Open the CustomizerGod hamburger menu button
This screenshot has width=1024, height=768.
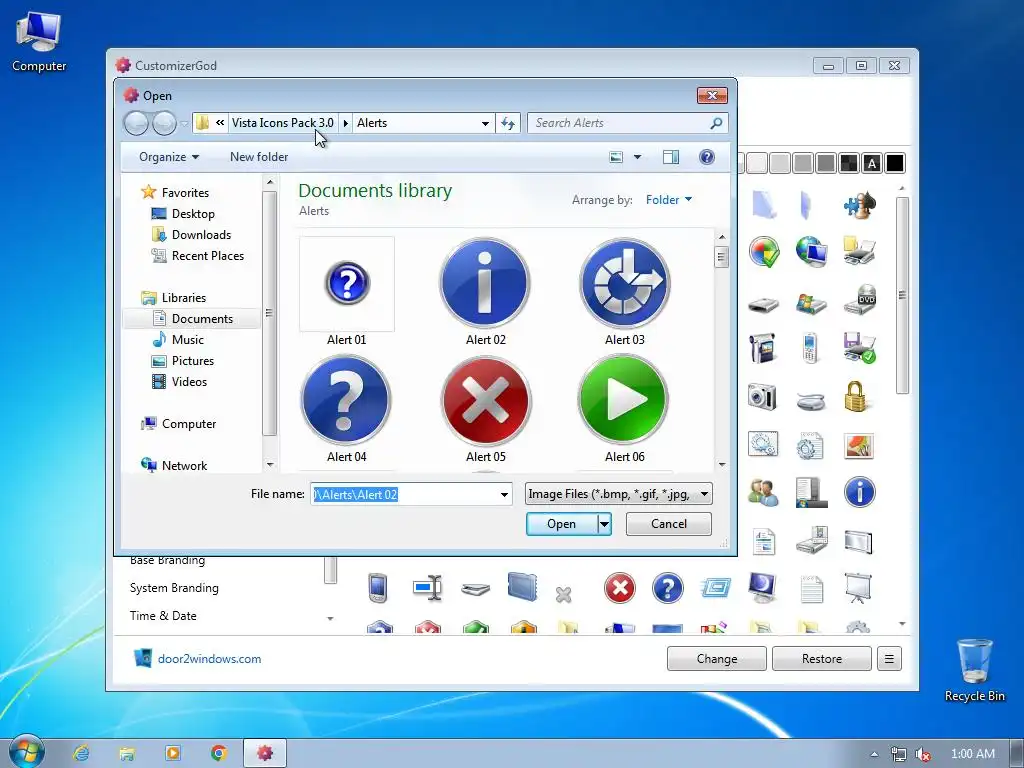point(889,659)
